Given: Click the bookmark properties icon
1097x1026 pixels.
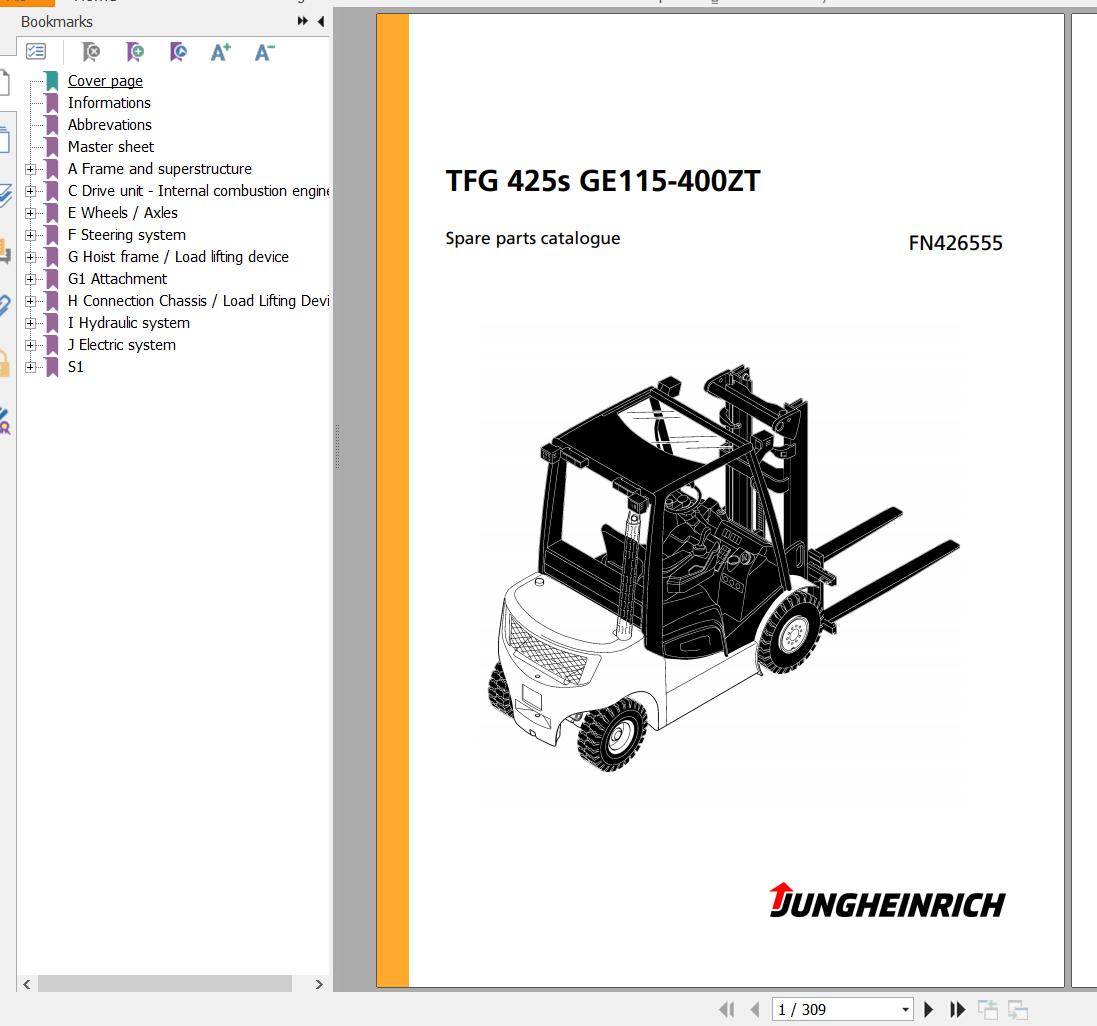Looking at the screenshot, I should click(178, 52).
